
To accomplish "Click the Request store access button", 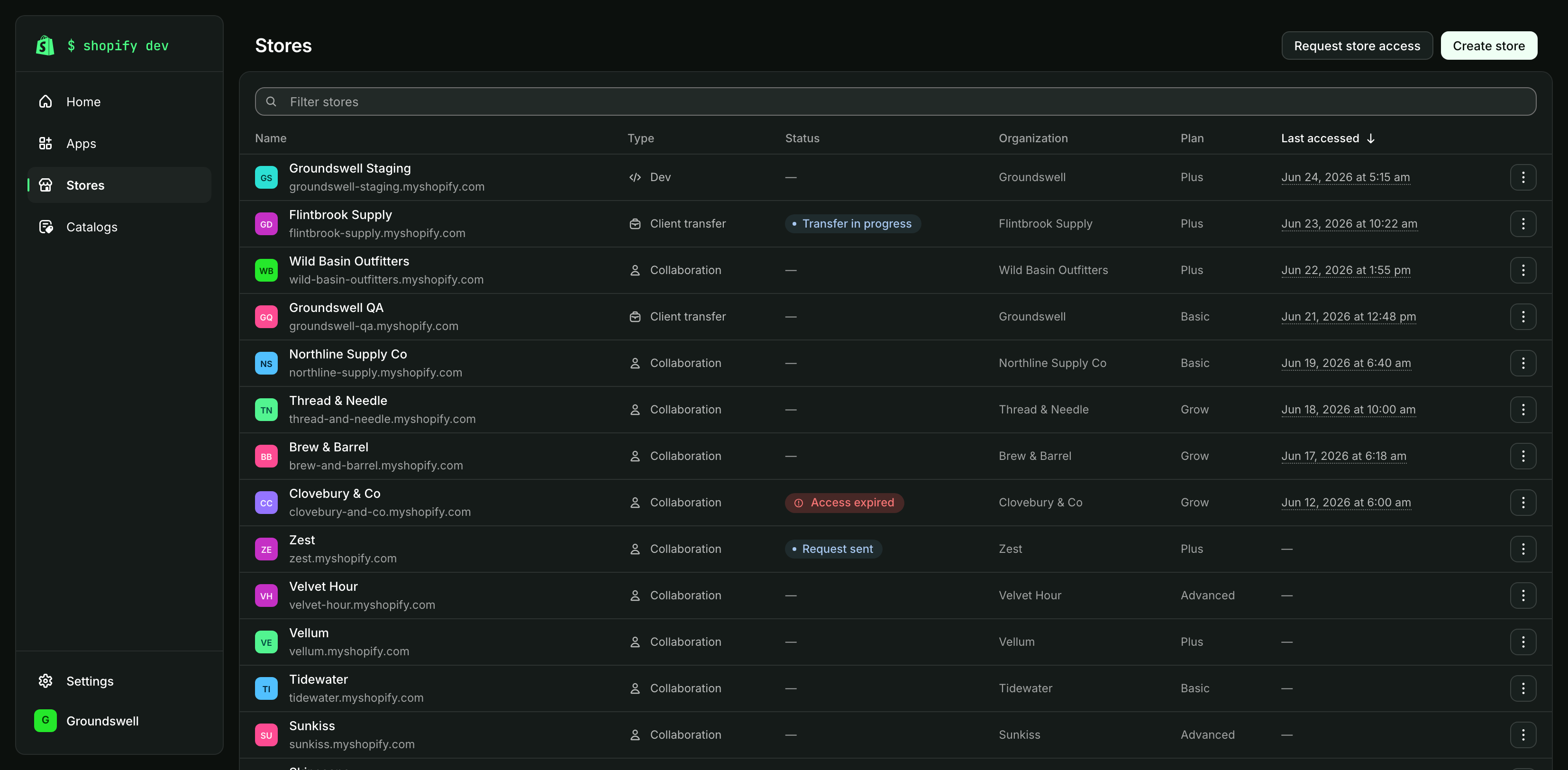I will 1357,46.
